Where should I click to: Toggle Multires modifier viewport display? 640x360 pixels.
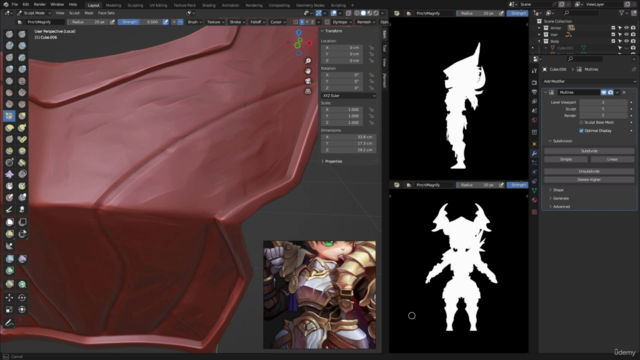604,93
